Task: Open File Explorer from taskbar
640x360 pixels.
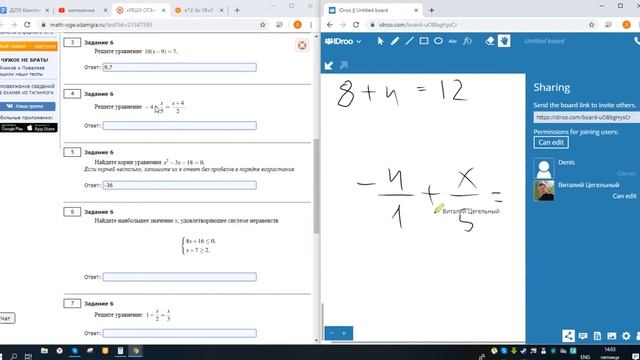Action: [44, 351]
